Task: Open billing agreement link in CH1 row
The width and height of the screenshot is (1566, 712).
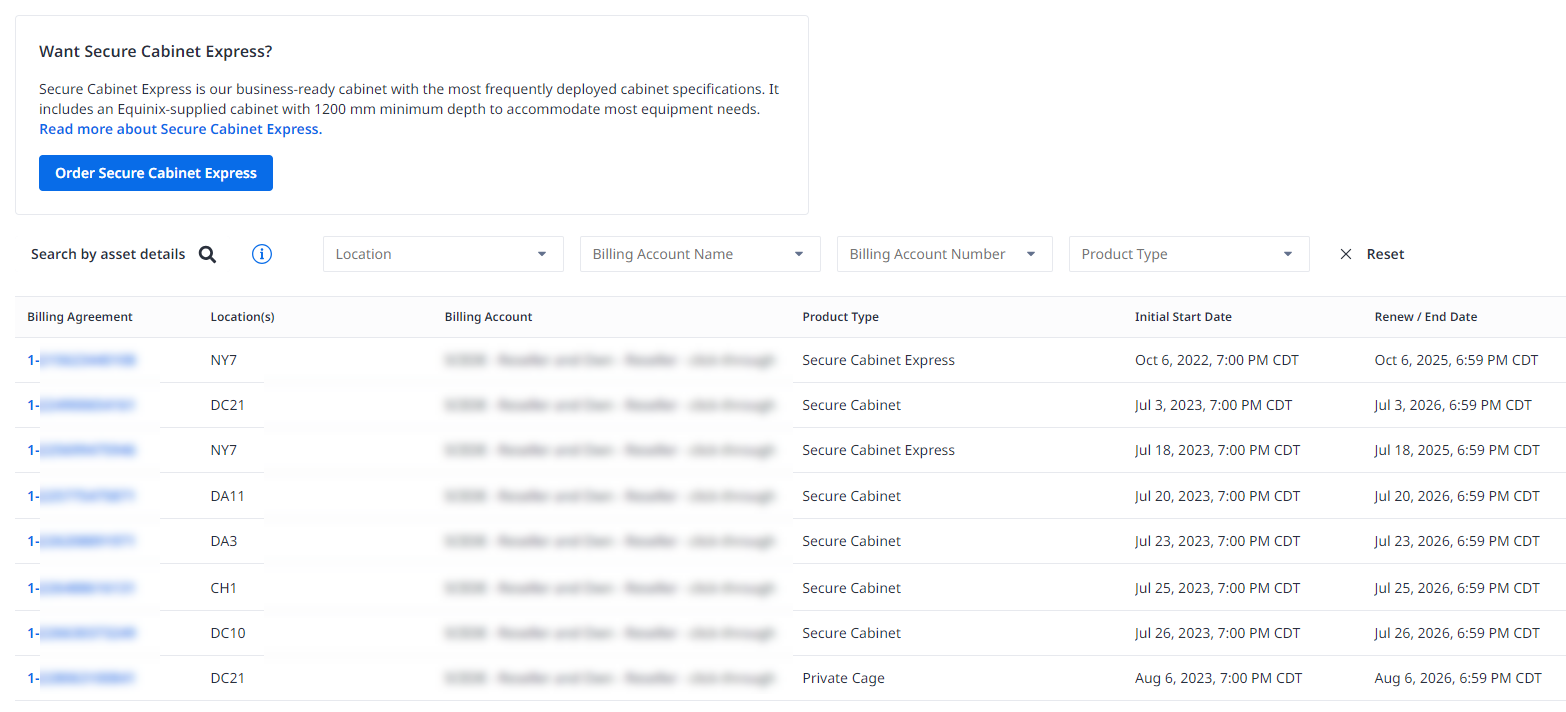Action: pos(82,588)
